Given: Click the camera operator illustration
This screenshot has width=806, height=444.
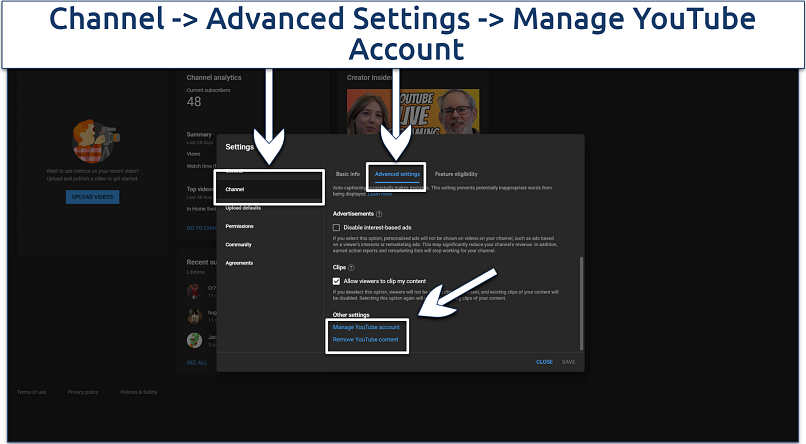Looking at the screenshot, I should 96,140.
